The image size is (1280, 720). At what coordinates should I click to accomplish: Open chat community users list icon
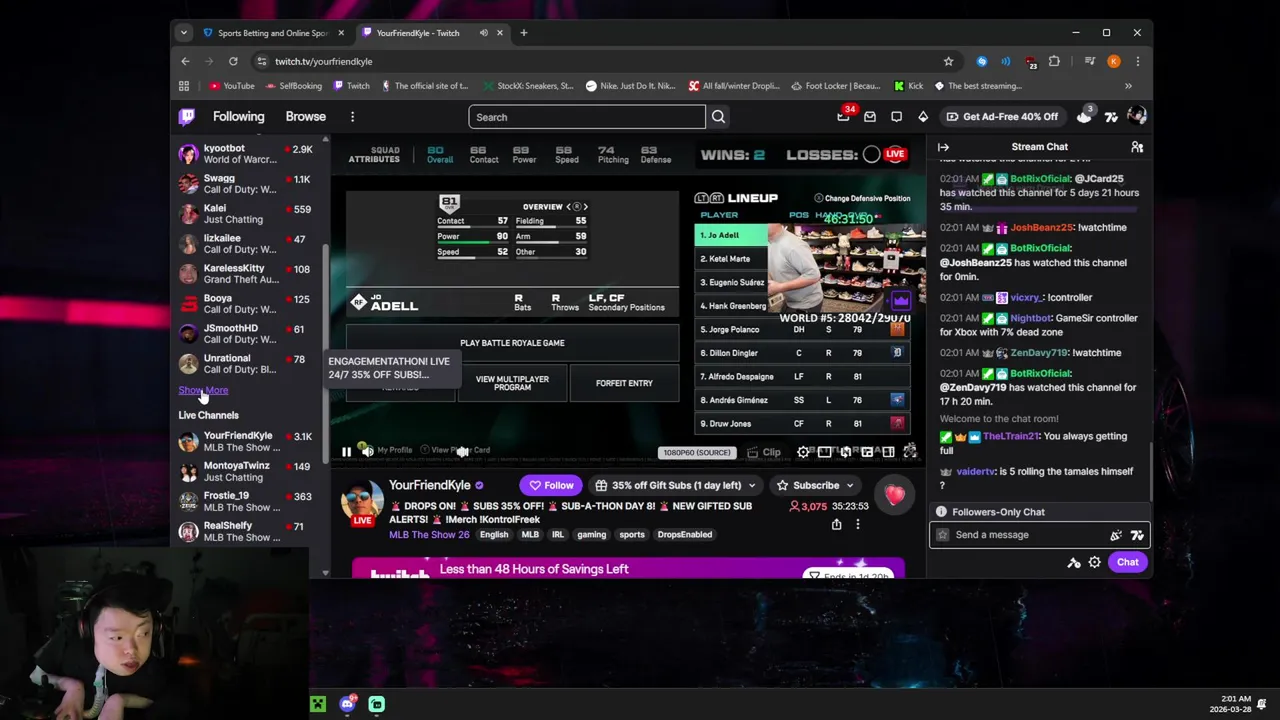pos(1137,147)
